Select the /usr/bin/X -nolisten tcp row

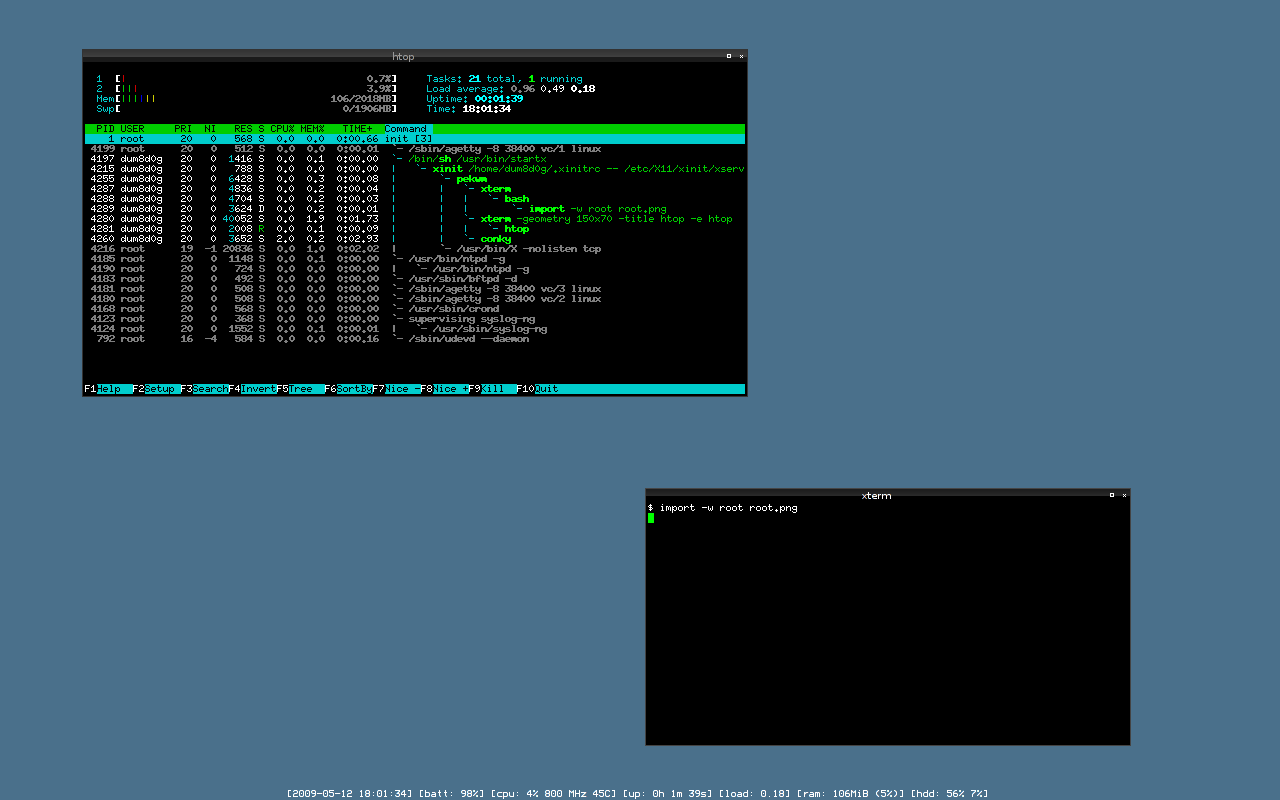tap(415, 249)
